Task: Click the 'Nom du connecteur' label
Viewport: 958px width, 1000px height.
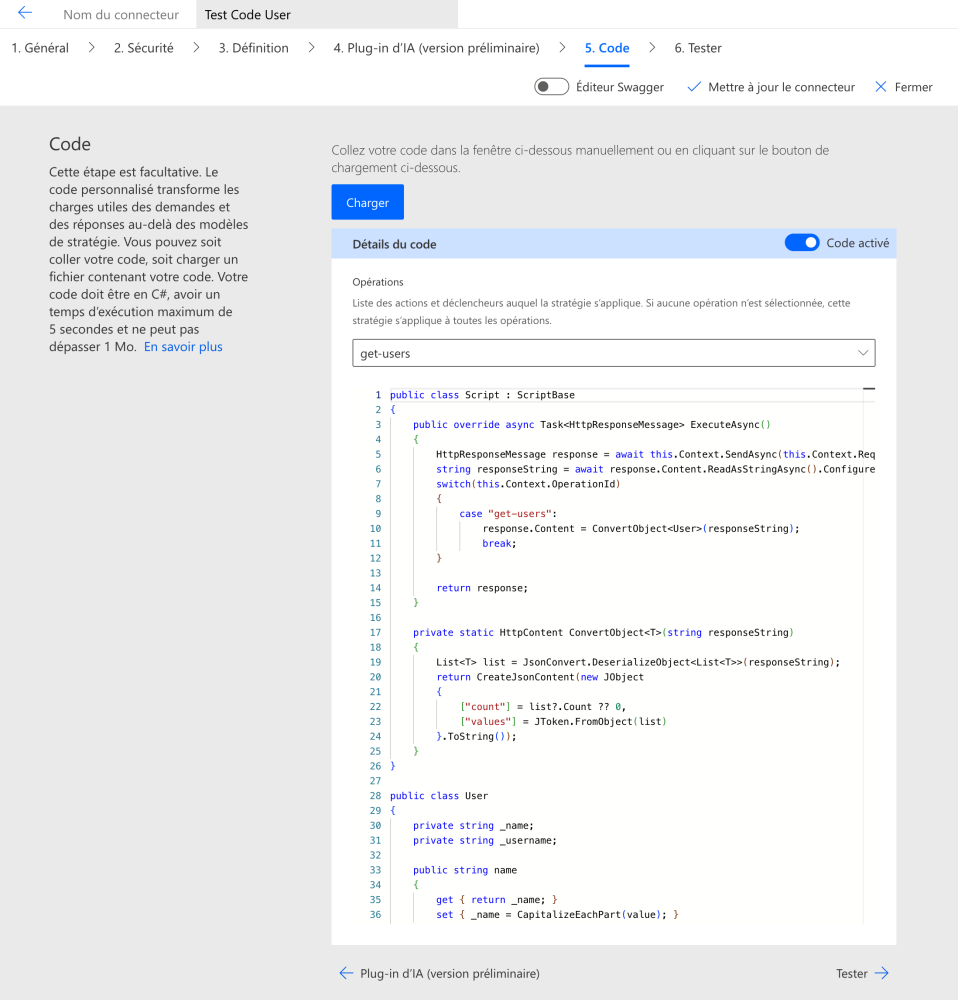Action: point(121,15)
